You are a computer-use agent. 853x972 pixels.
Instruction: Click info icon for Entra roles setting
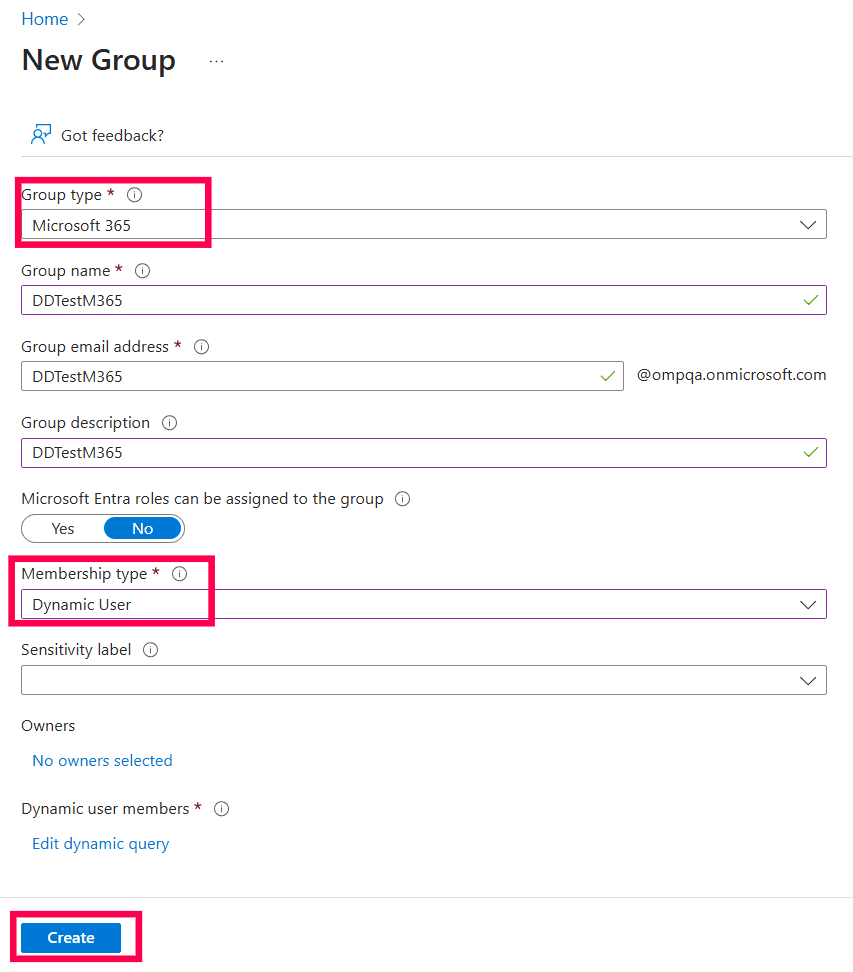point(402,499)
